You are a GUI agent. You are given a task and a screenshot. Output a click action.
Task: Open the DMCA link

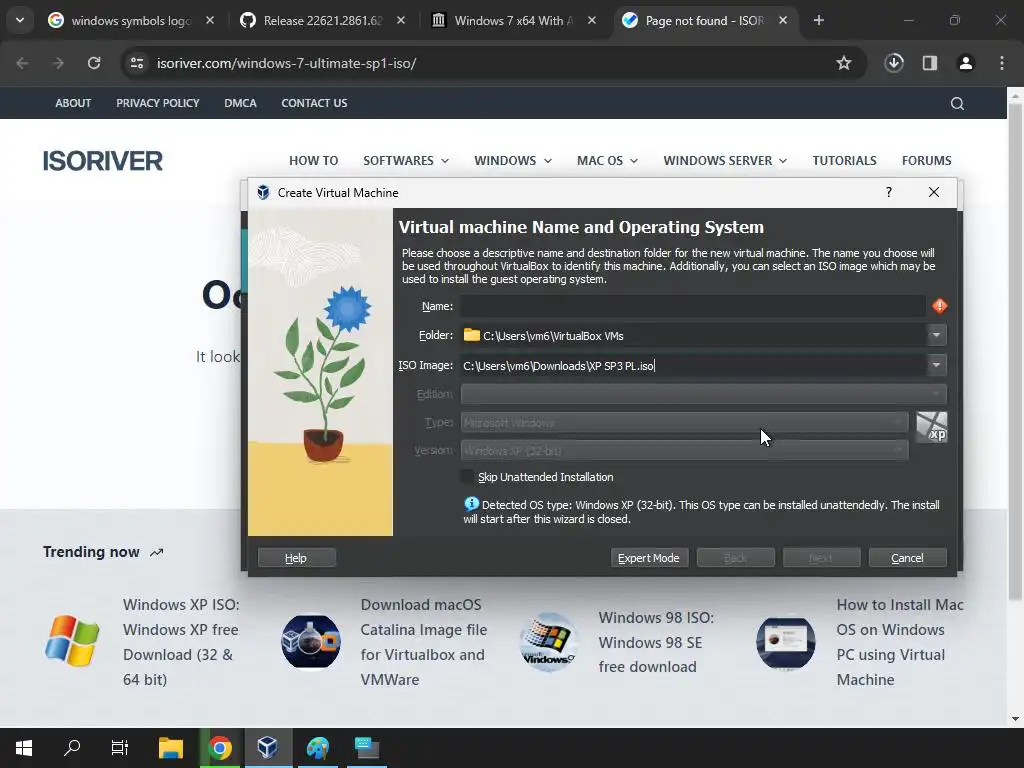click(x=240, y=103)
